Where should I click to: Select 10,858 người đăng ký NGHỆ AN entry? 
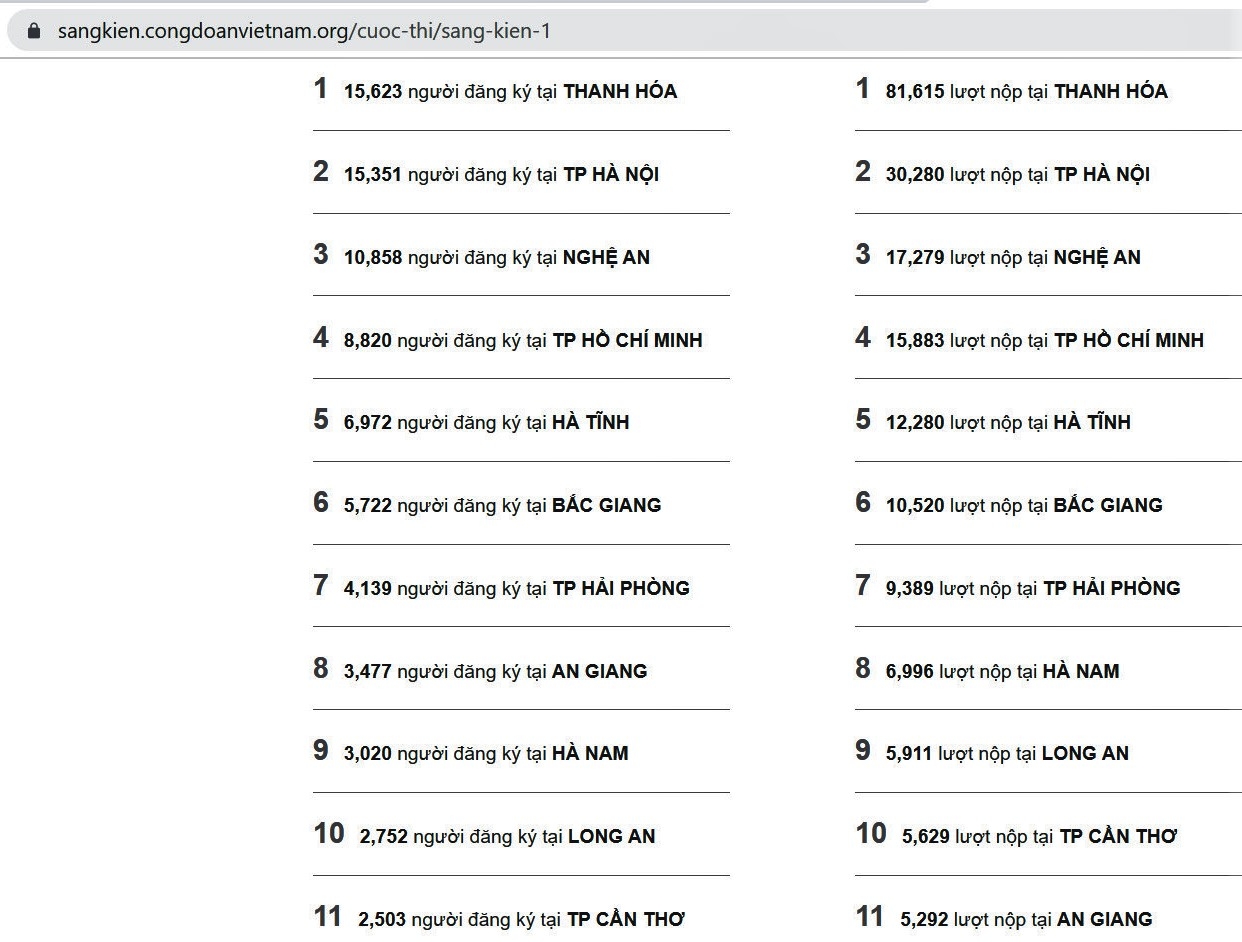[496, 257]
